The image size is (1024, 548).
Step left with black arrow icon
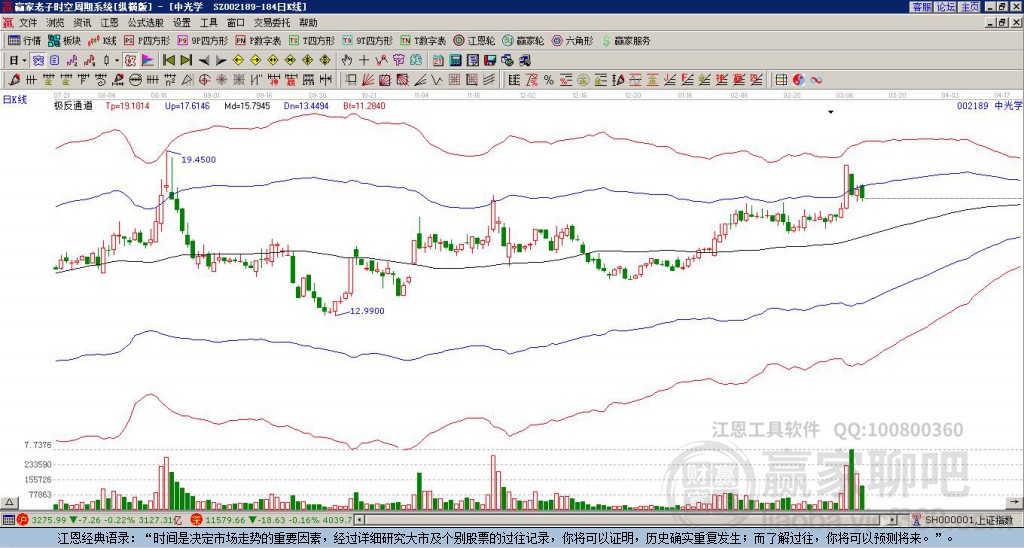(204, 61)
